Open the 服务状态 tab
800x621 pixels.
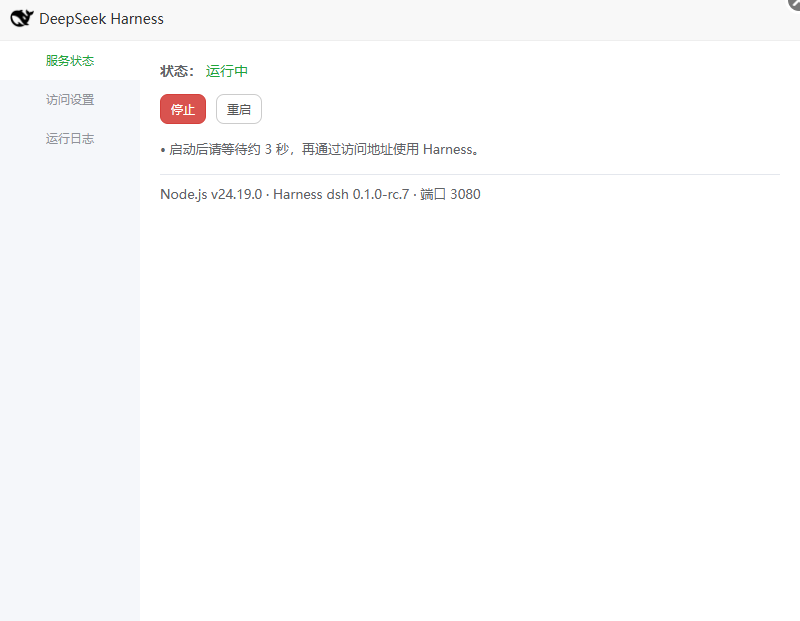coord(70,61)
